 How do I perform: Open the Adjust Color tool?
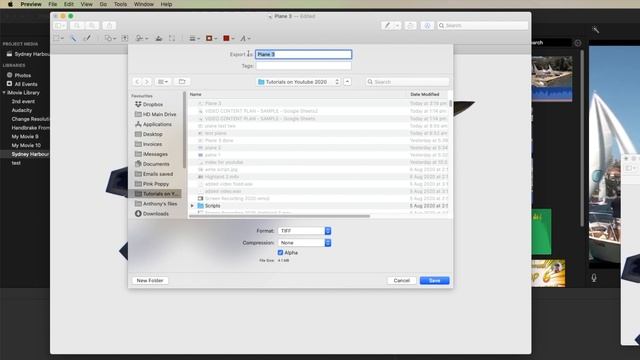click(x=159, y=38)
